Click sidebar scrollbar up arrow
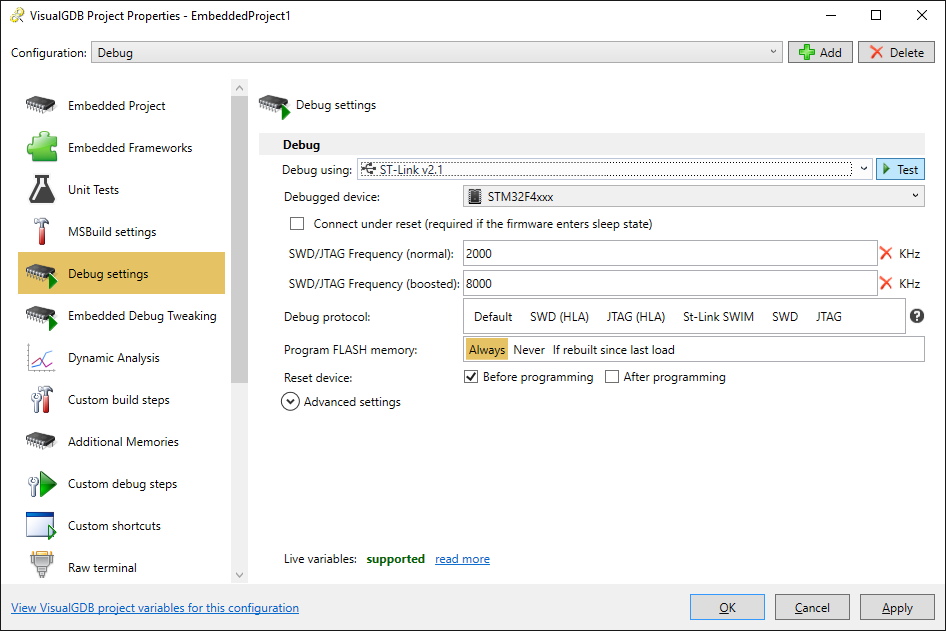 pyautogui.click(x=240, y=88)
